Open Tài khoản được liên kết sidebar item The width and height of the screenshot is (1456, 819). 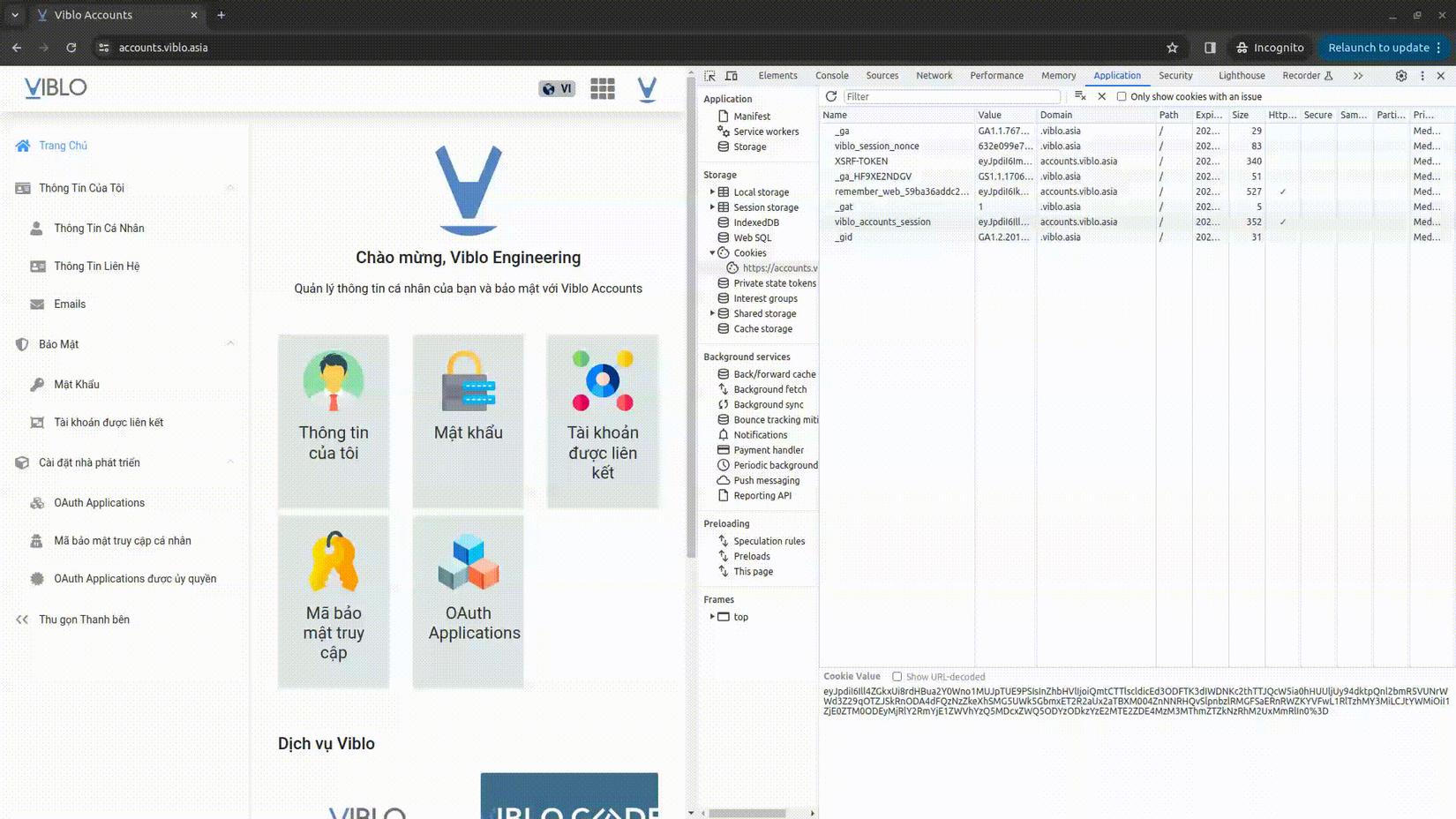pyautogui.click(x=109, y=422)
